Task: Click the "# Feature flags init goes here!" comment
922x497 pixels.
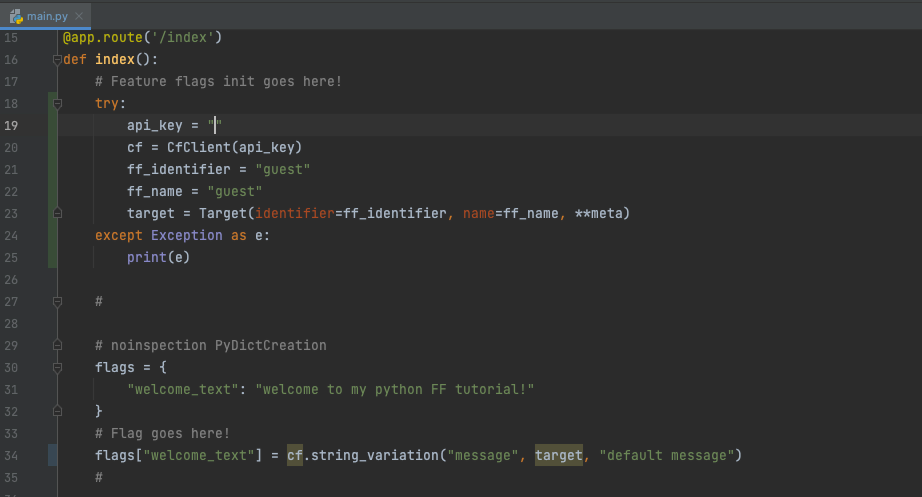Action: 218,81
